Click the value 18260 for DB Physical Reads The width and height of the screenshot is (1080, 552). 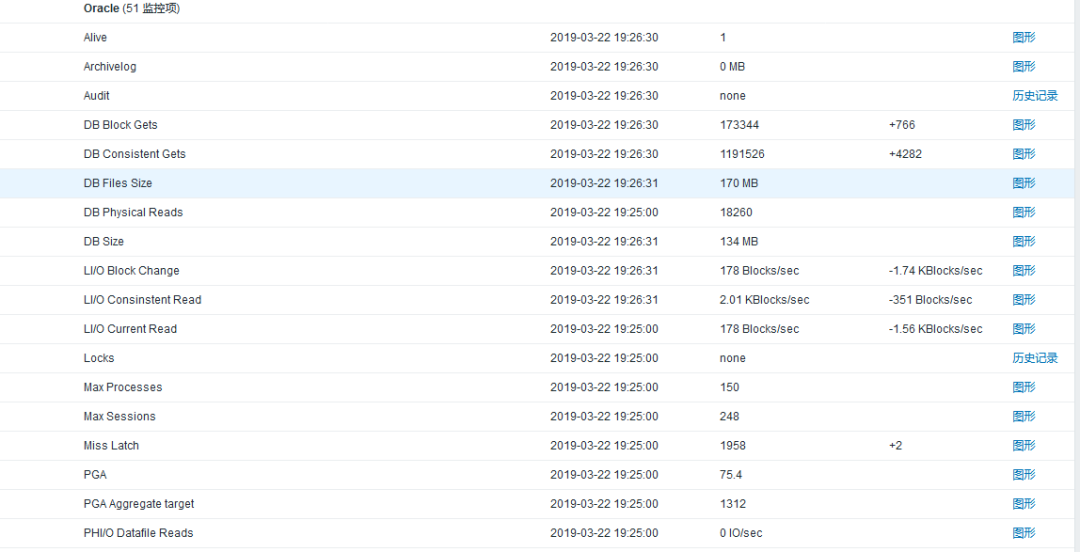[736, 212]
